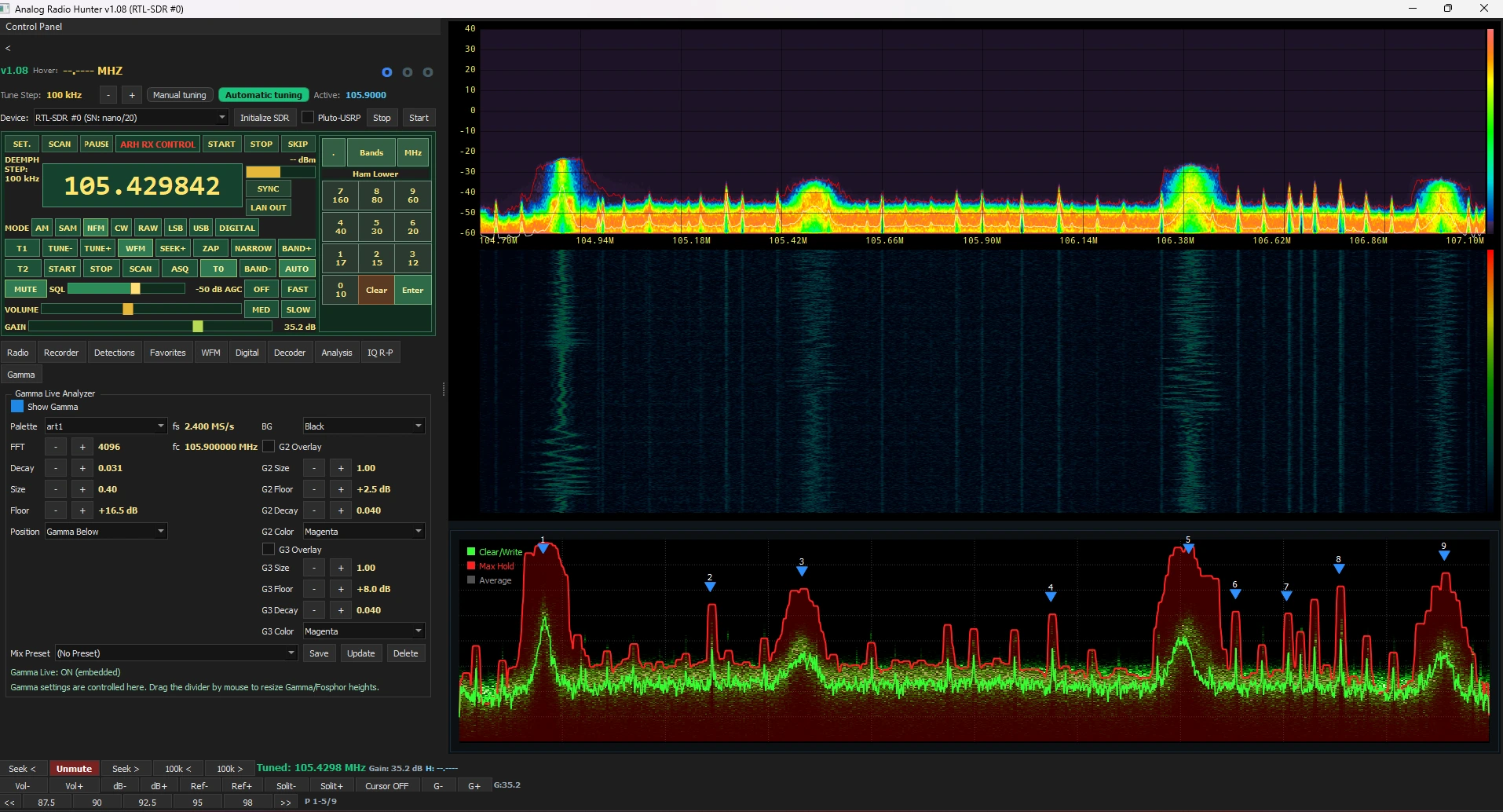Click the main frequency readout display
The width and height of the screenshot is (1503, 812).
point(143,185)
